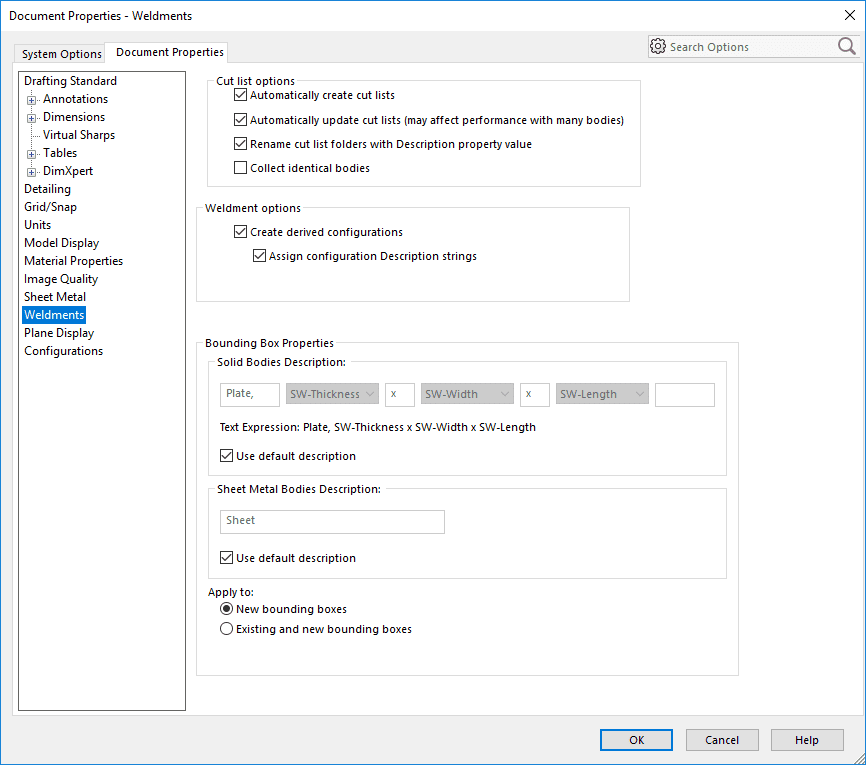Select Existing and new bounding boxes
This screenshot has height=765, width=866.
tap(226, 629)
